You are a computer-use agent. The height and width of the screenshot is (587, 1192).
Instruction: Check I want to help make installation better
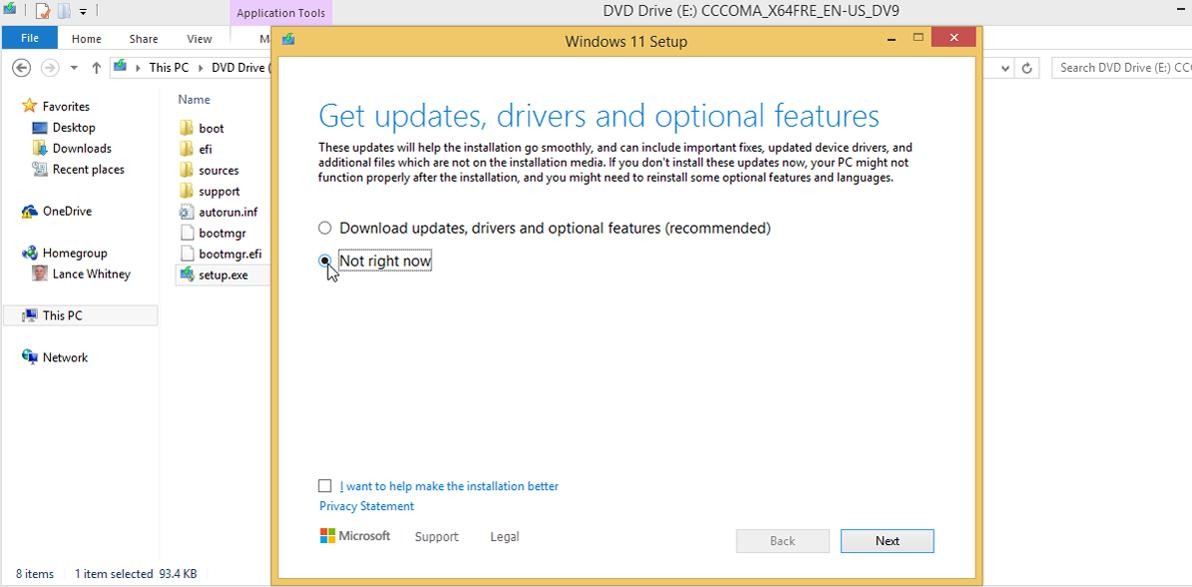[325, 486]
